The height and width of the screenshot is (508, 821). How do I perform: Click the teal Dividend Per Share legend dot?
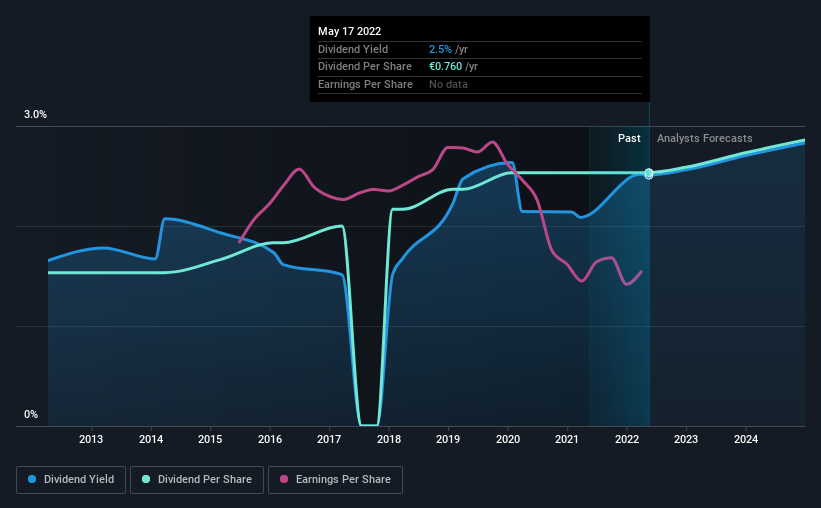(146, 479)
